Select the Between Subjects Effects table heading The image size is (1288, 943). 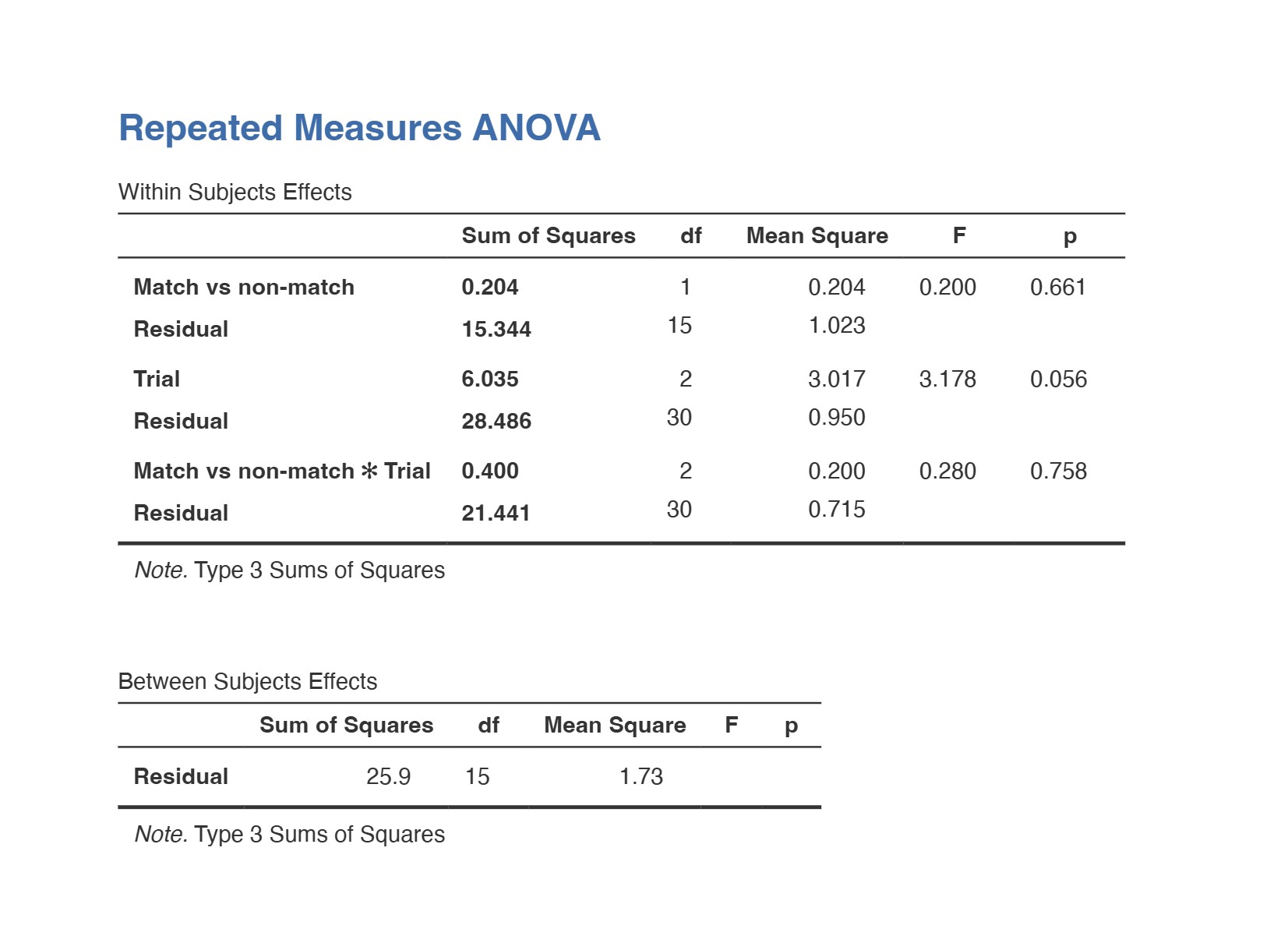(x=247, y=682)
